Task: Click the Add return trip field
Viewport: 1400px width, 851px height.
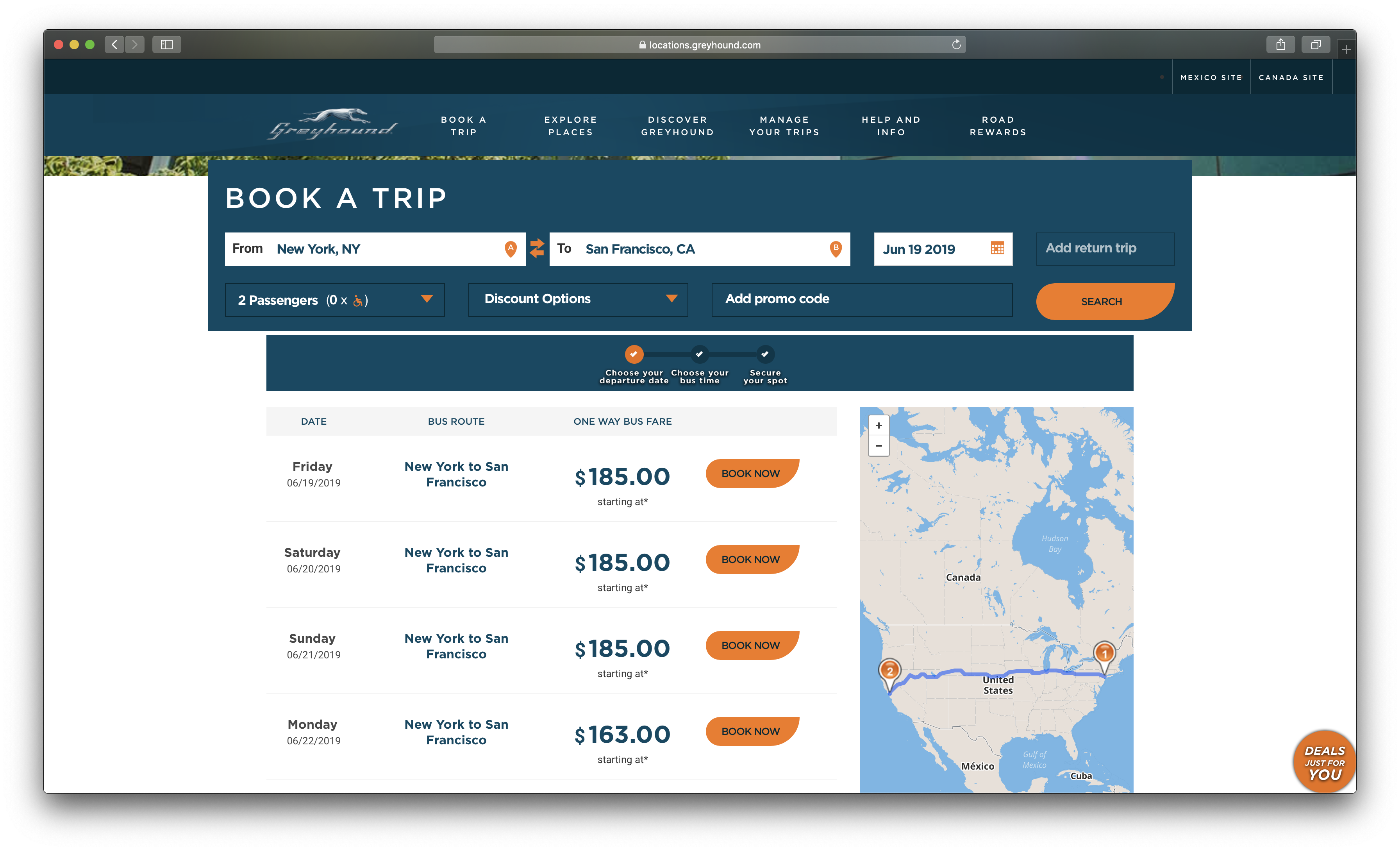Action: [x=1105, y=249]
